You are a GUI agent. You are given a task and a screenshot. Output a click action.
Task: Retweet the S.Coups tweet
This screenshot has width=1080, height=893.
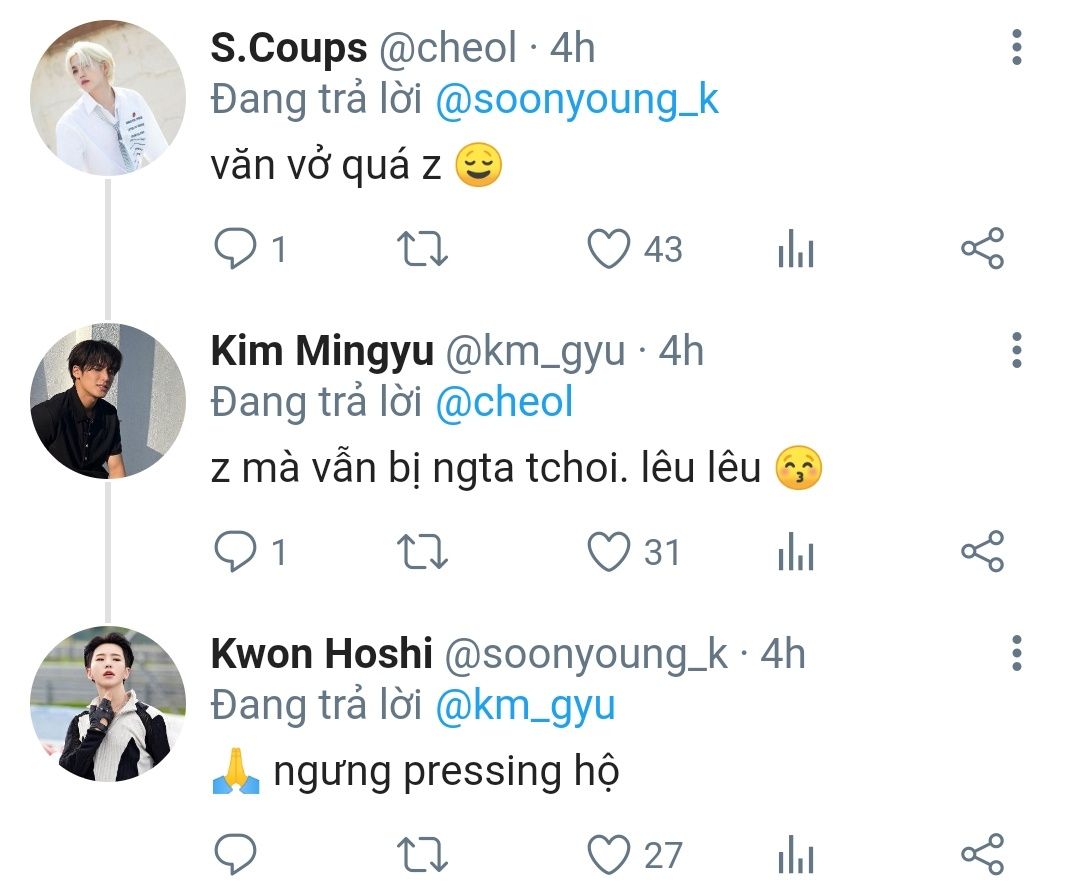click(422, 249)
